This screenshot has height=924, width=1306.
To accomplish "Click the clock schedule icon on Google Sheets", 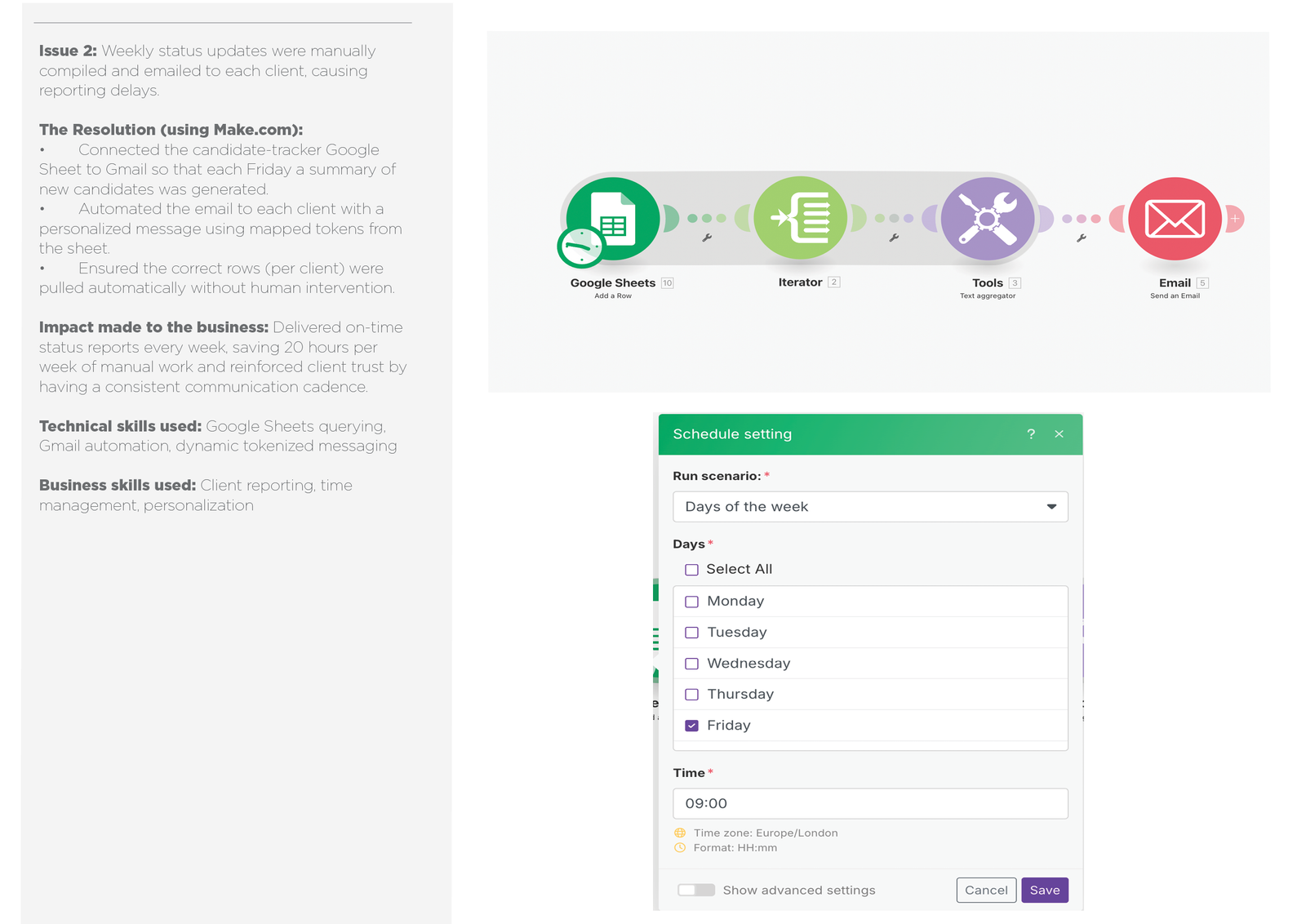I will pos(580,246).
